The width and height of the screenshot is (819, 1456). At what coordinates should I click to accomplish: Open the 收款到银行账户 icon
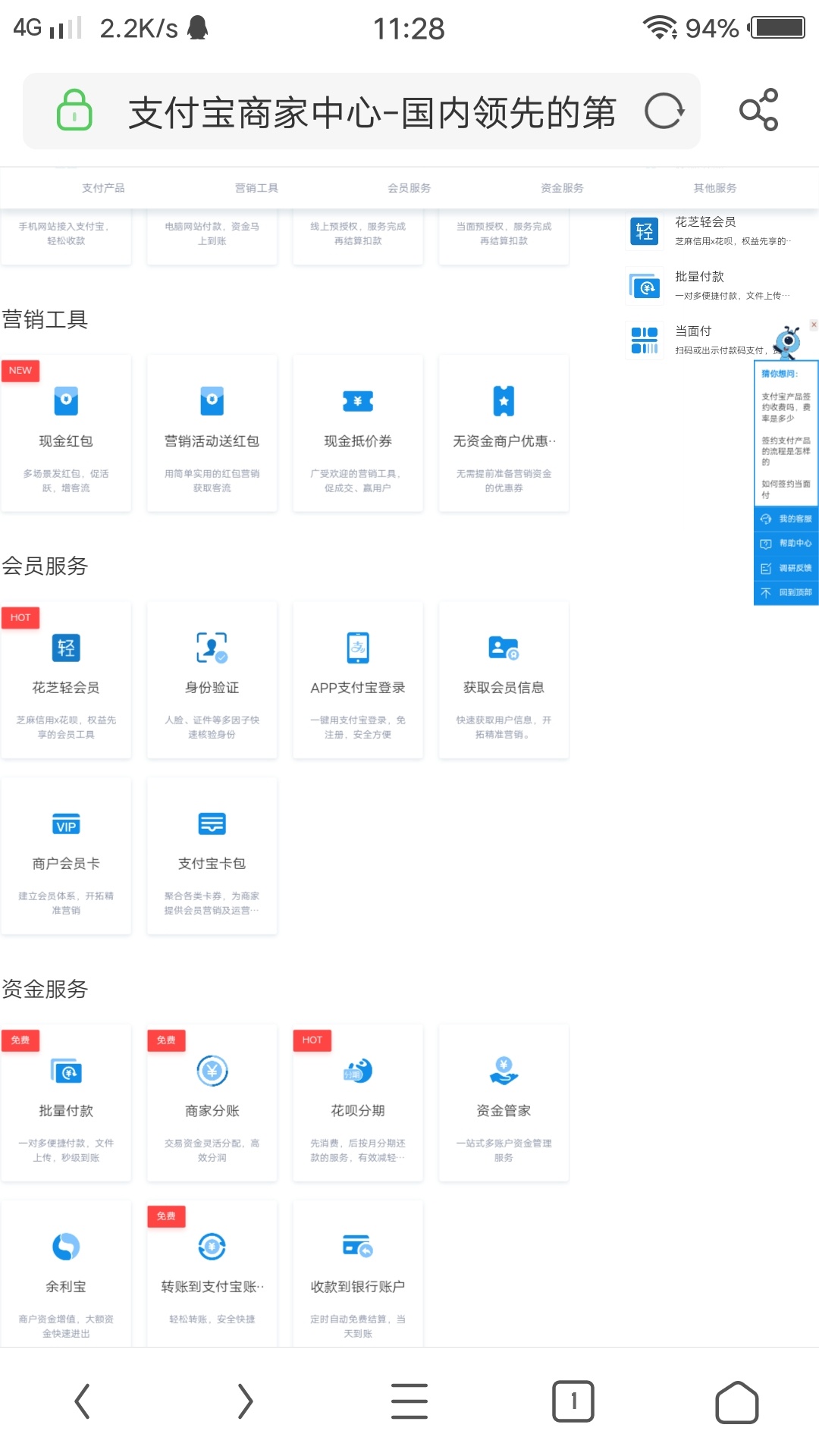coord(358,1247)
